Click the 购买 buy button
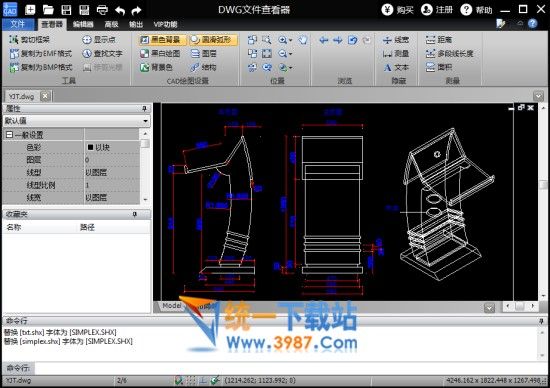550x388 pixels. (398, 10)
